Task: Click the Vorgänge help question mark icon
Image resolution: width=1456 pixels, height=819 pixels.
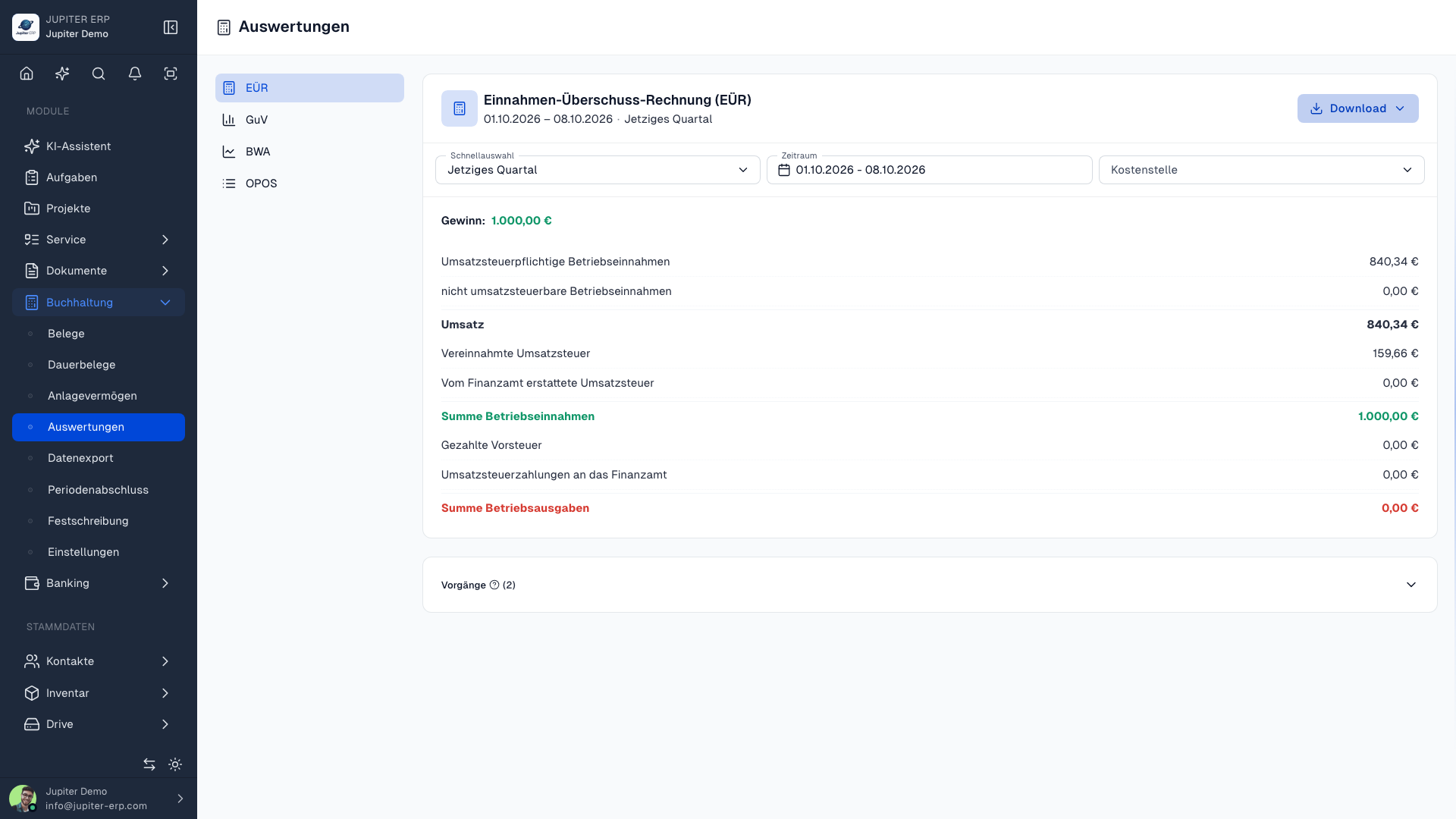Action: [494, 585]
